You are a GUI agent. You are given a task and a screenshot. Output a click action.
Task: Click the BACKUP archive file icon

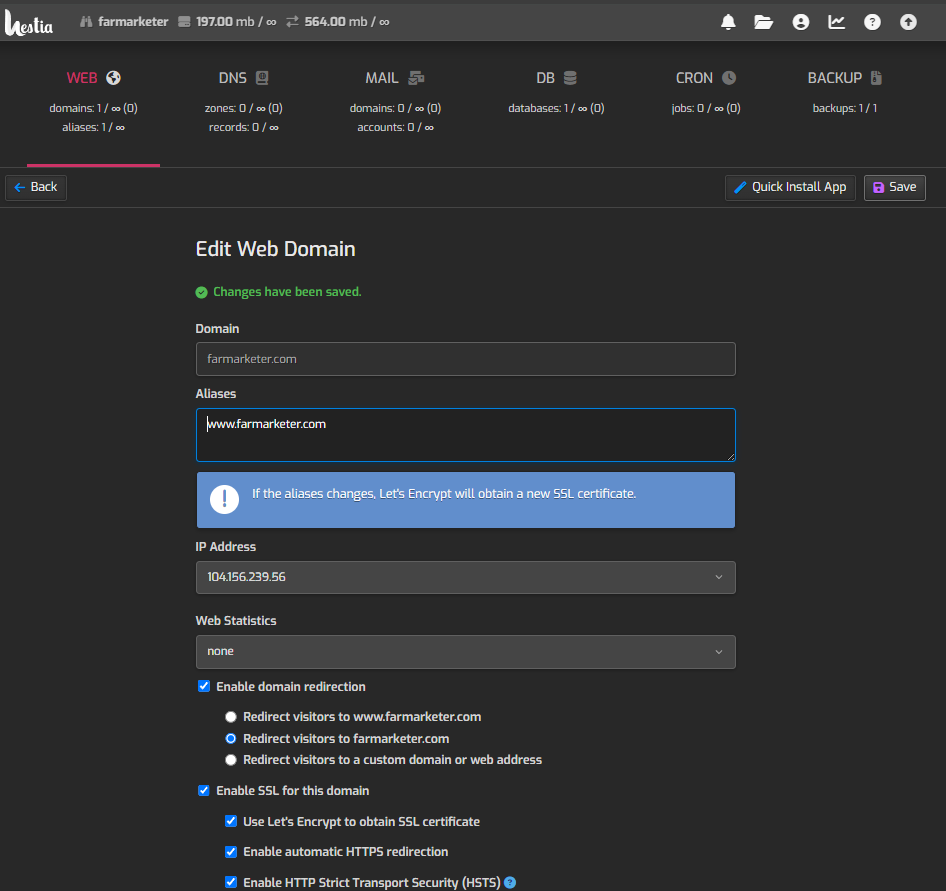876,78
